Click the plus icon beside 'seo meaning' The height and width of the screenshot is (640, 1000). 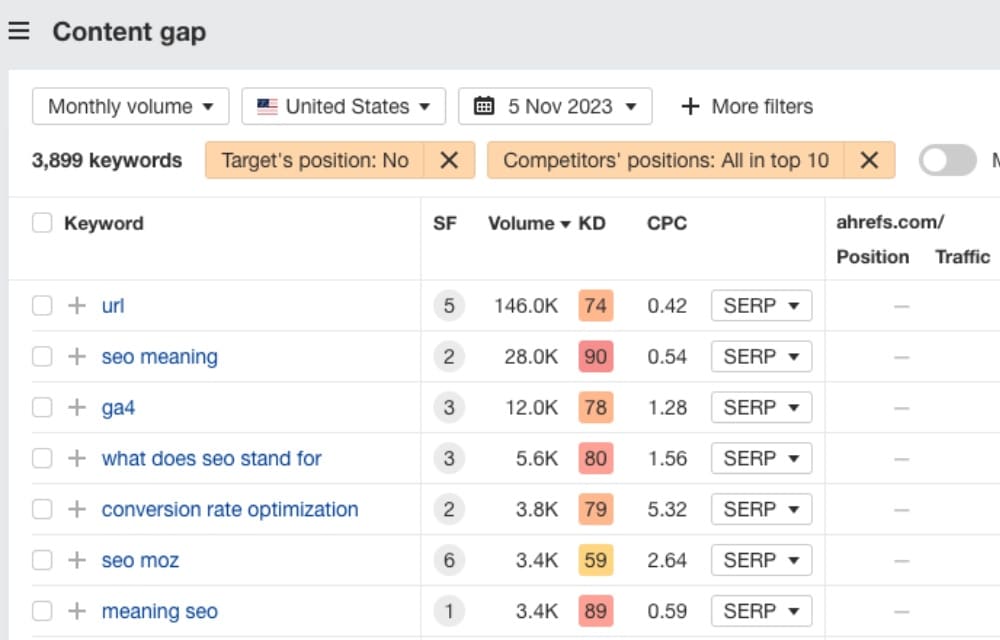coord(77,356)
